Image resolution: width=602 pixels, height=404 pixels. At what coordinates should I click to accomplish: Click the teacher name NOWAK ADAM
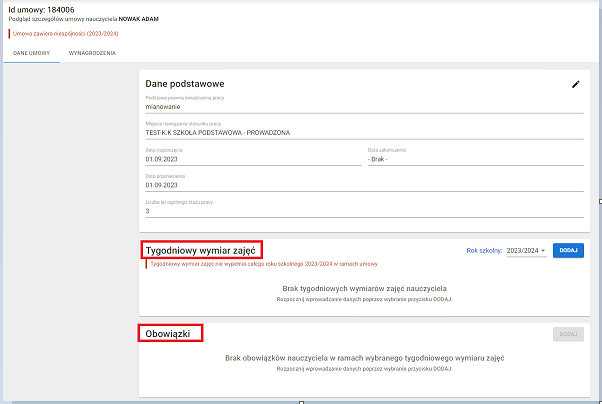tap(139, 19)
